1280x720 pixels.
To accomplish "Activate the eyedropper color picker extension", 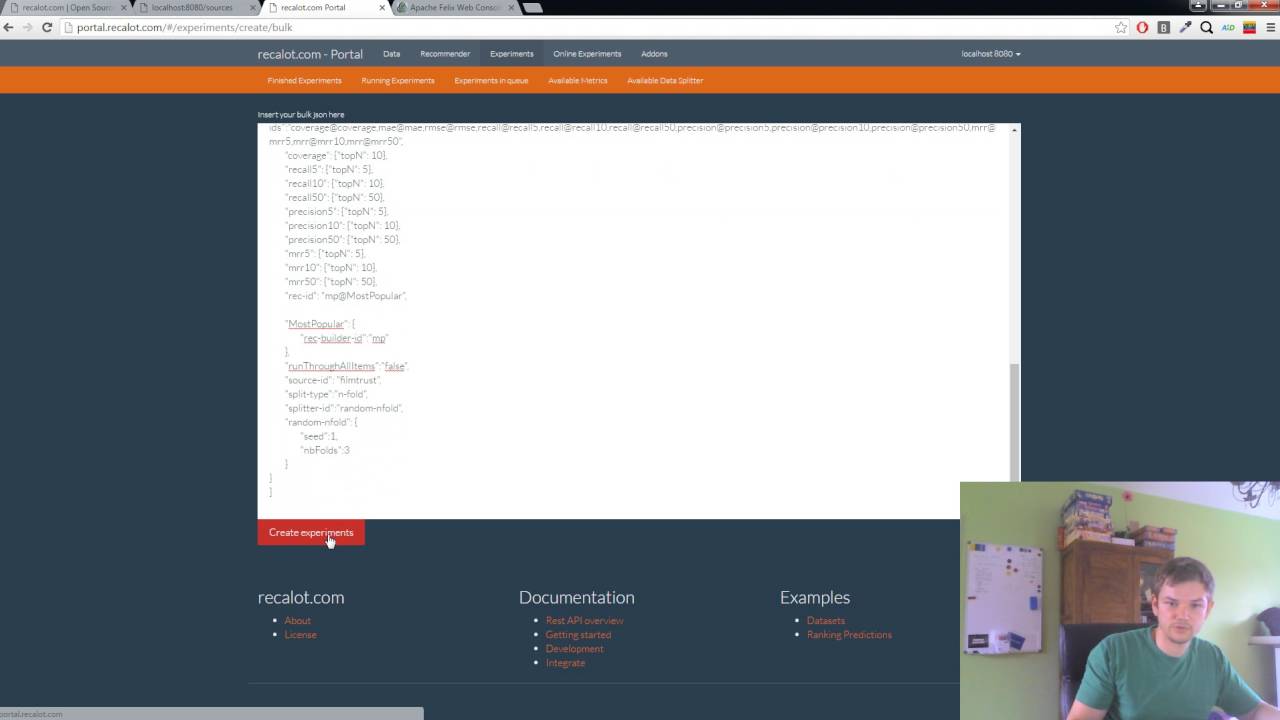I will coord(1185,27).
